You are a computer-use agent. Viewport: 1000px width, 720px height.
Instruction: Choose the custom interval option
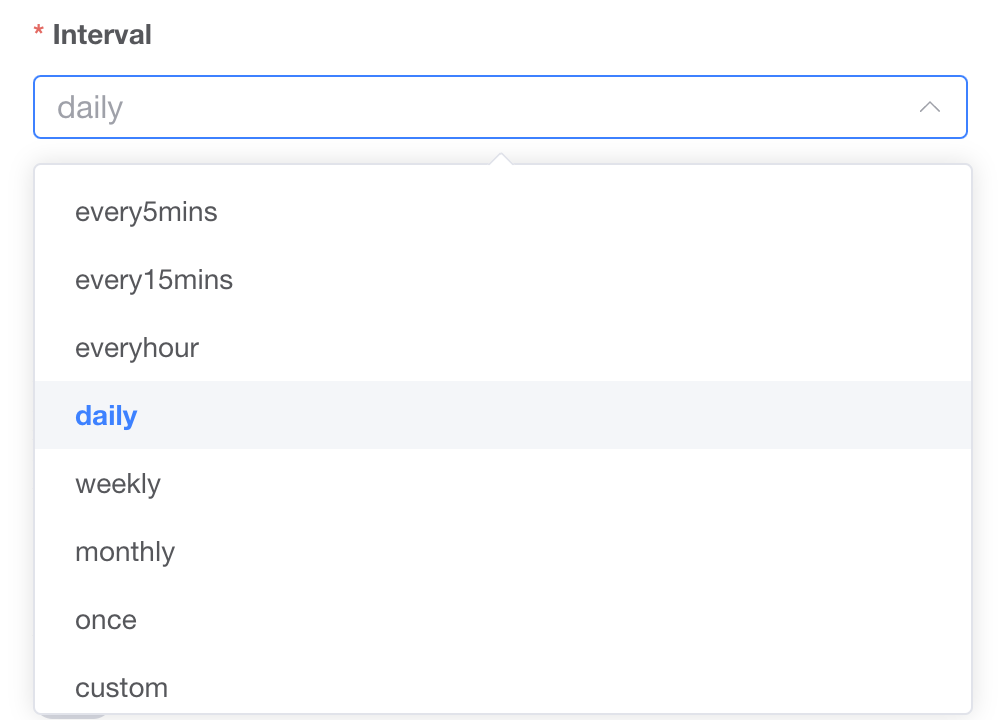[121, 688]
